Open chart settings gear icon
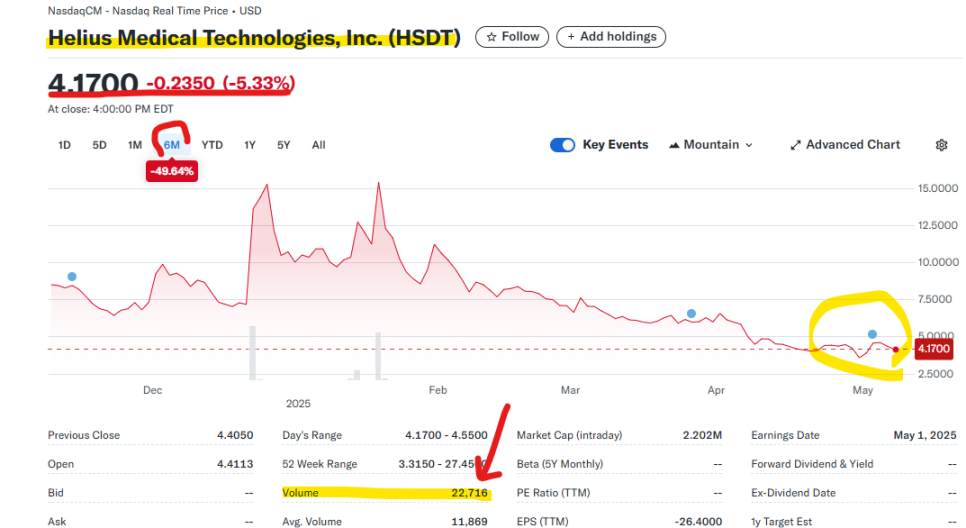The width and height of the screenshot is (966, 528). point(941,145)
